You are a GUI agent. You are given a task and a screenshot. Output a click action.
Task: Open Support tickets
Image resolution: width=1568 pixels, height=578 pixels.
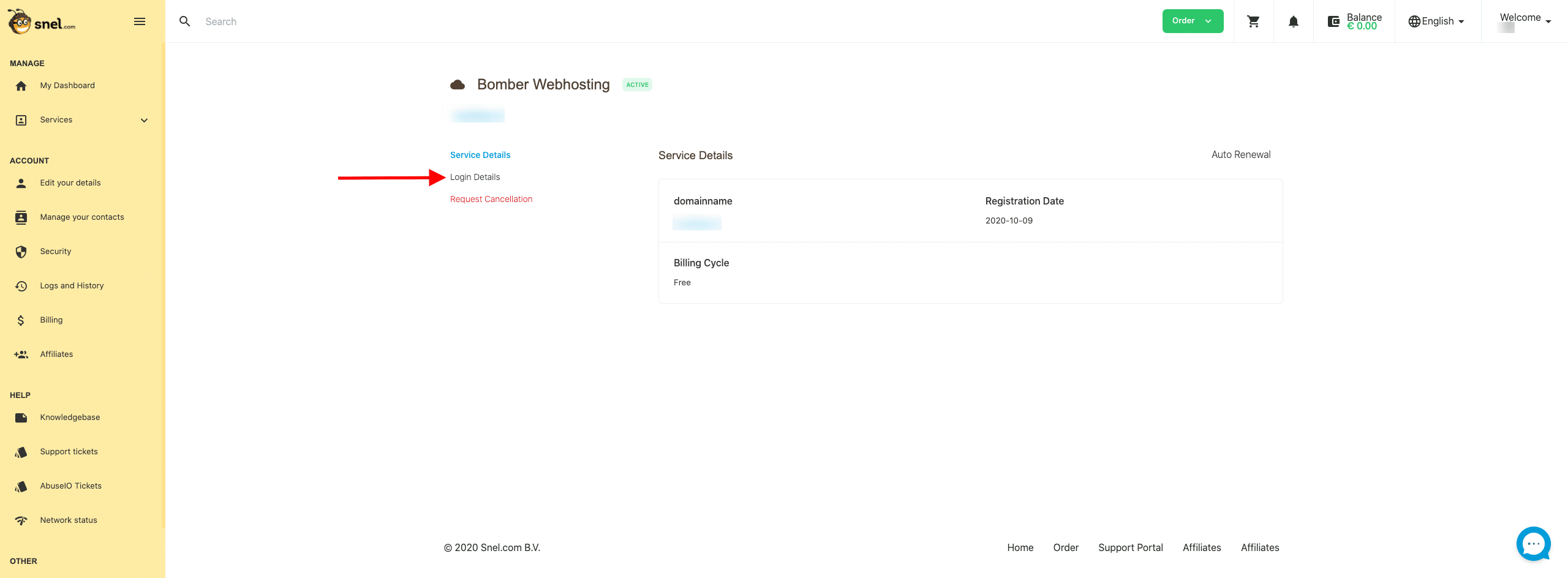click(x=69, y=452)
